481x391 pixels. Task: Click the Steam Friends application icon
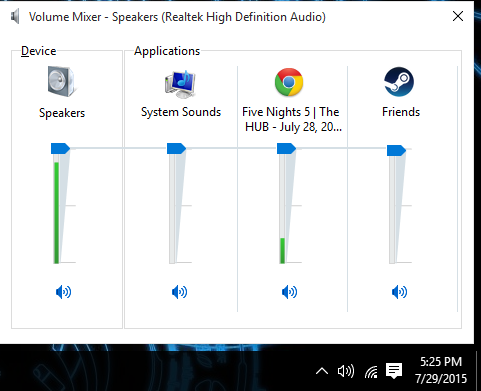[399, 82]
